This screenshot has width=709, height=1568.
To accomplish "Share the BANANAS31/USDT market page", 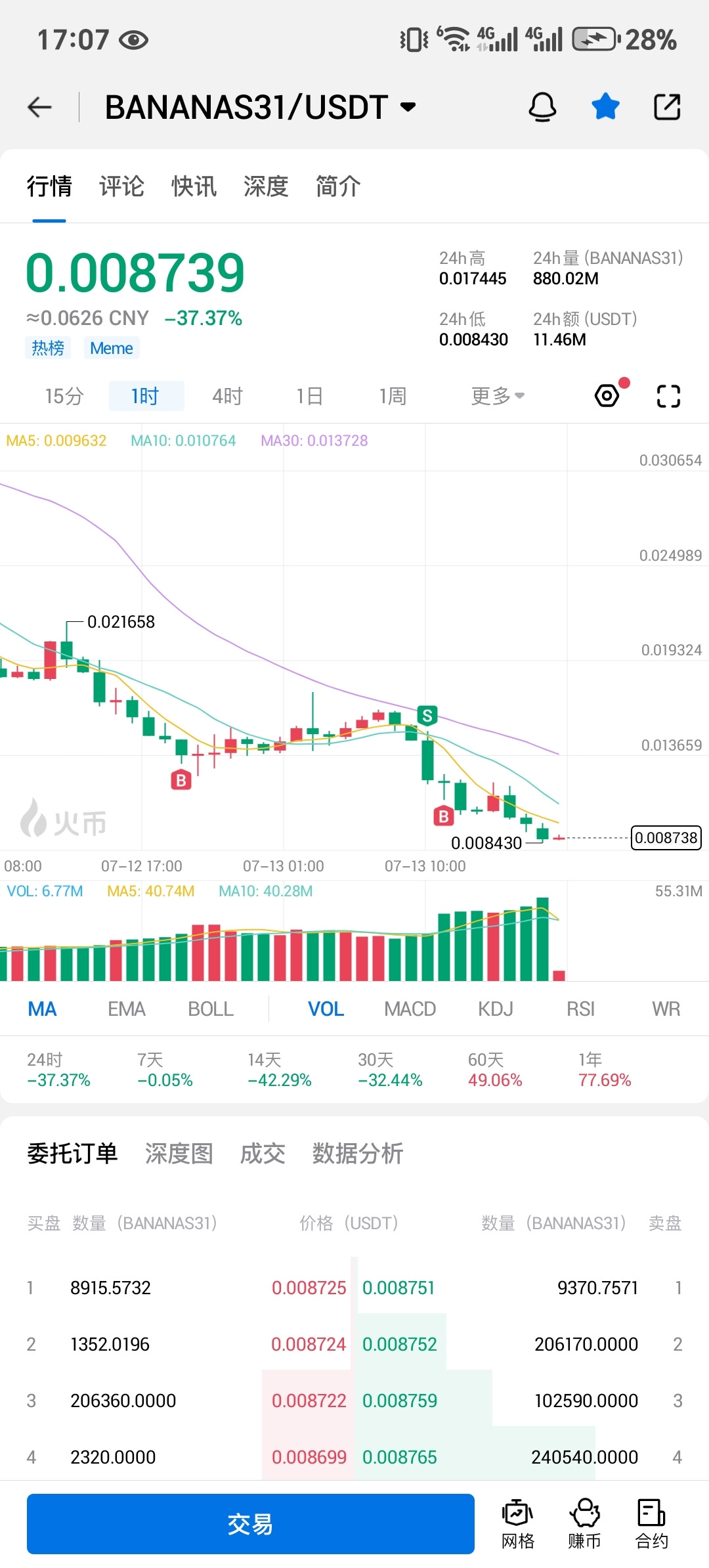I will 668,106.
